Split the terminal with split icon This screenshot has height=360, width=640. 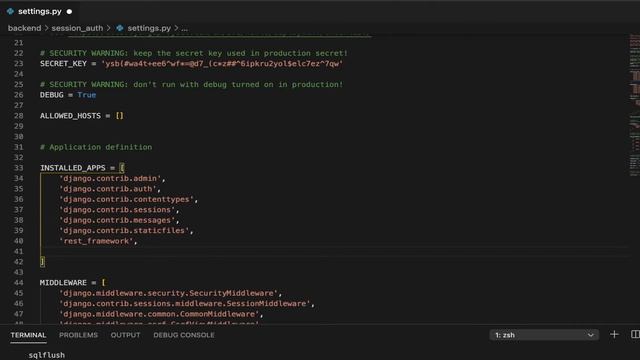coord(635,335)
